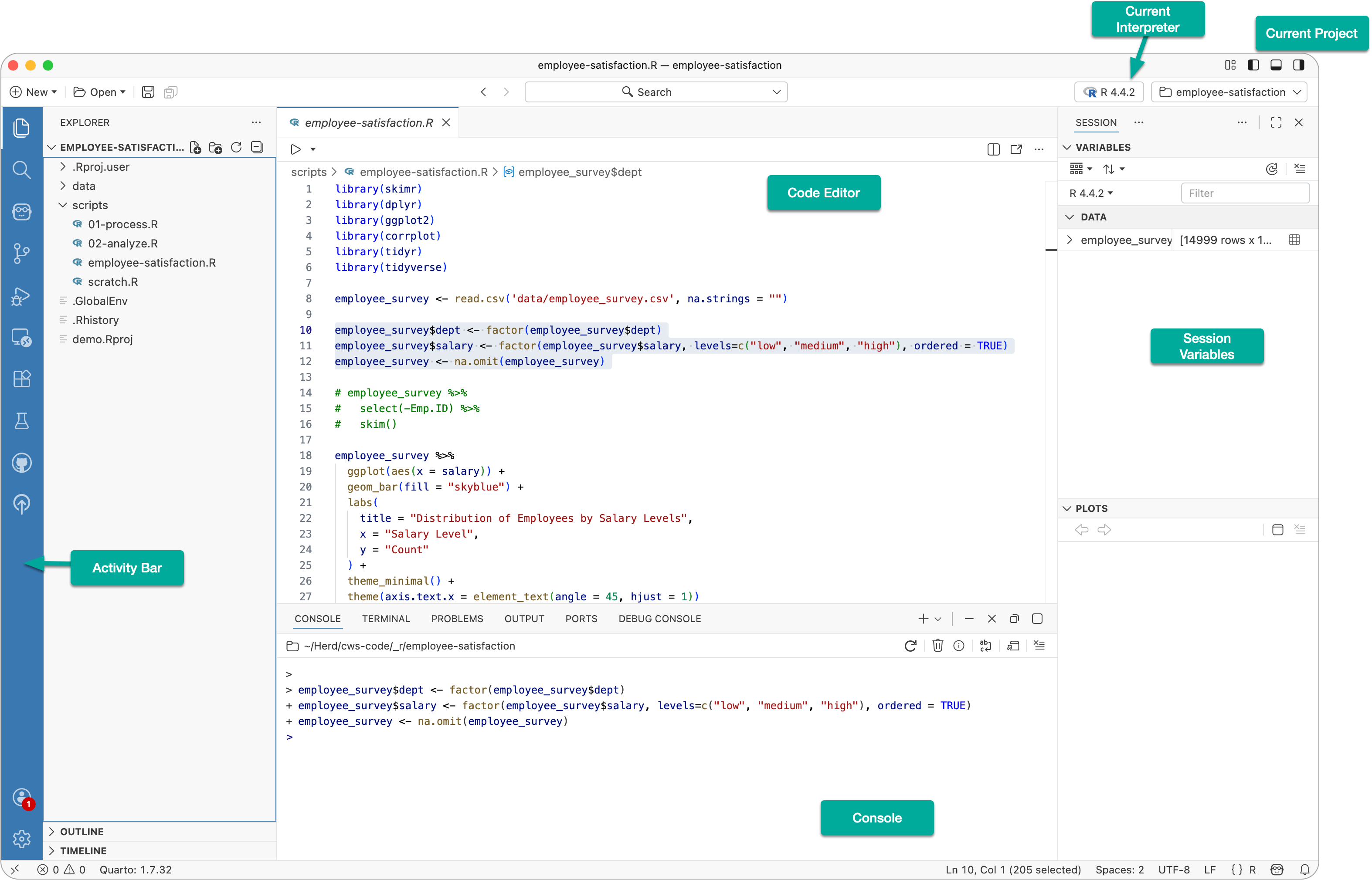Screen dimensions: 1372x880
Task: Open the Search bar at the top
Action: pyautogui.click(x=655, y=91)
